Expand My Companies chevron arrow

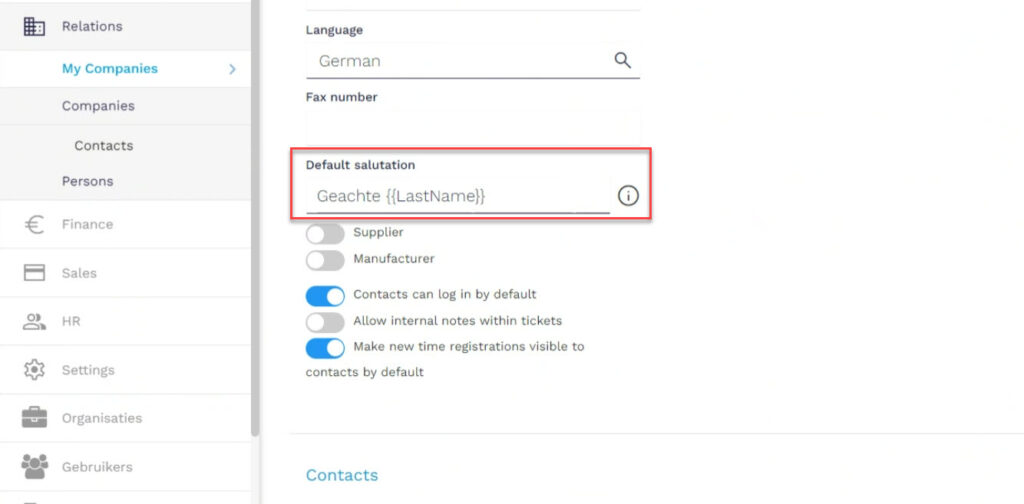pyautogui.click(x=232, y=69)
